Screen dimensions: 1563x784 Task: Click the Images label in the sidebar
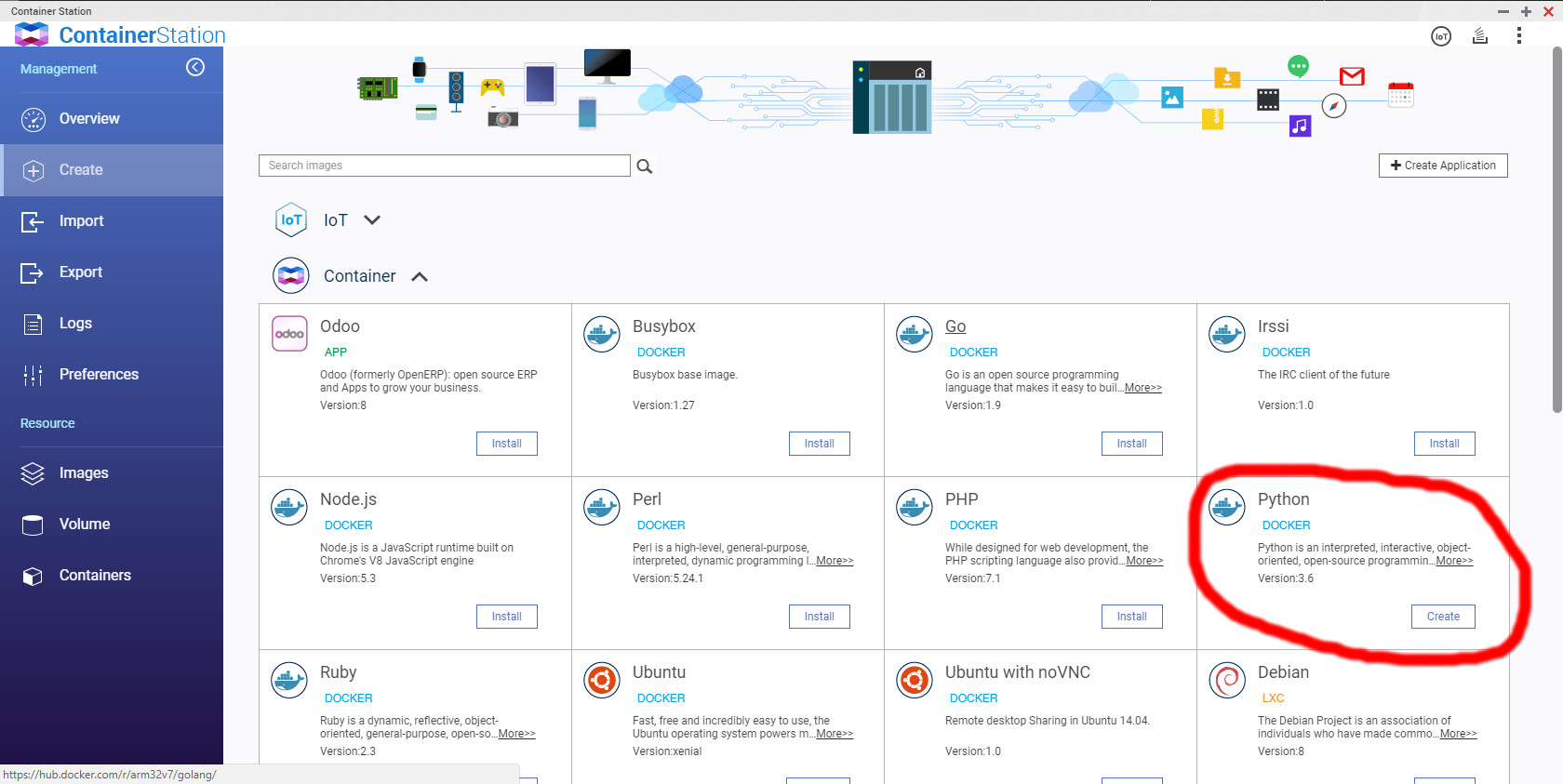84,473
